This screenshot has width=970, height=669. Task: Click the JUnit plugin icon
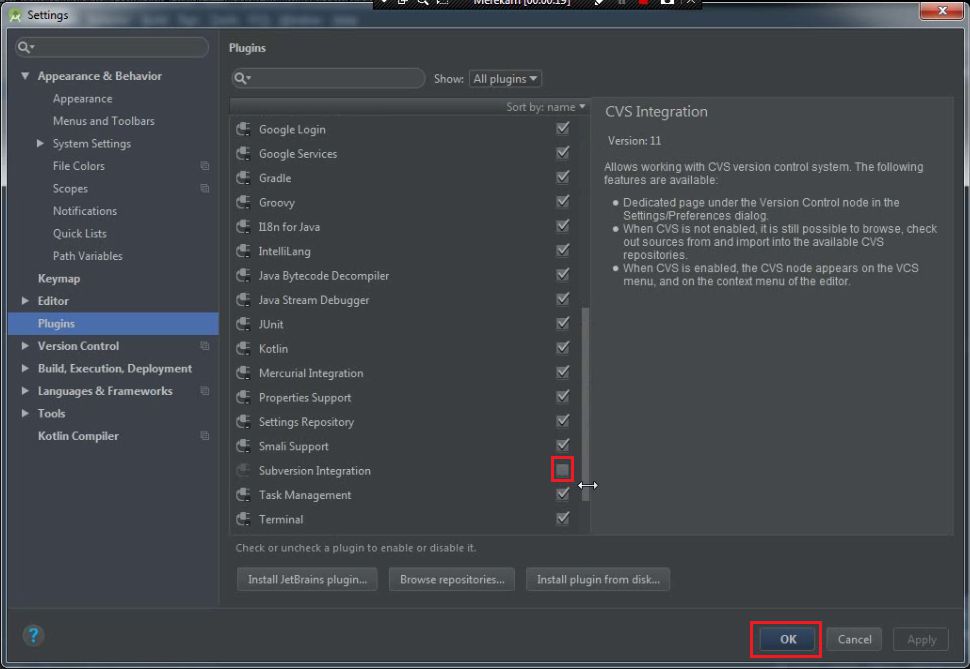[x=244, y=324]
